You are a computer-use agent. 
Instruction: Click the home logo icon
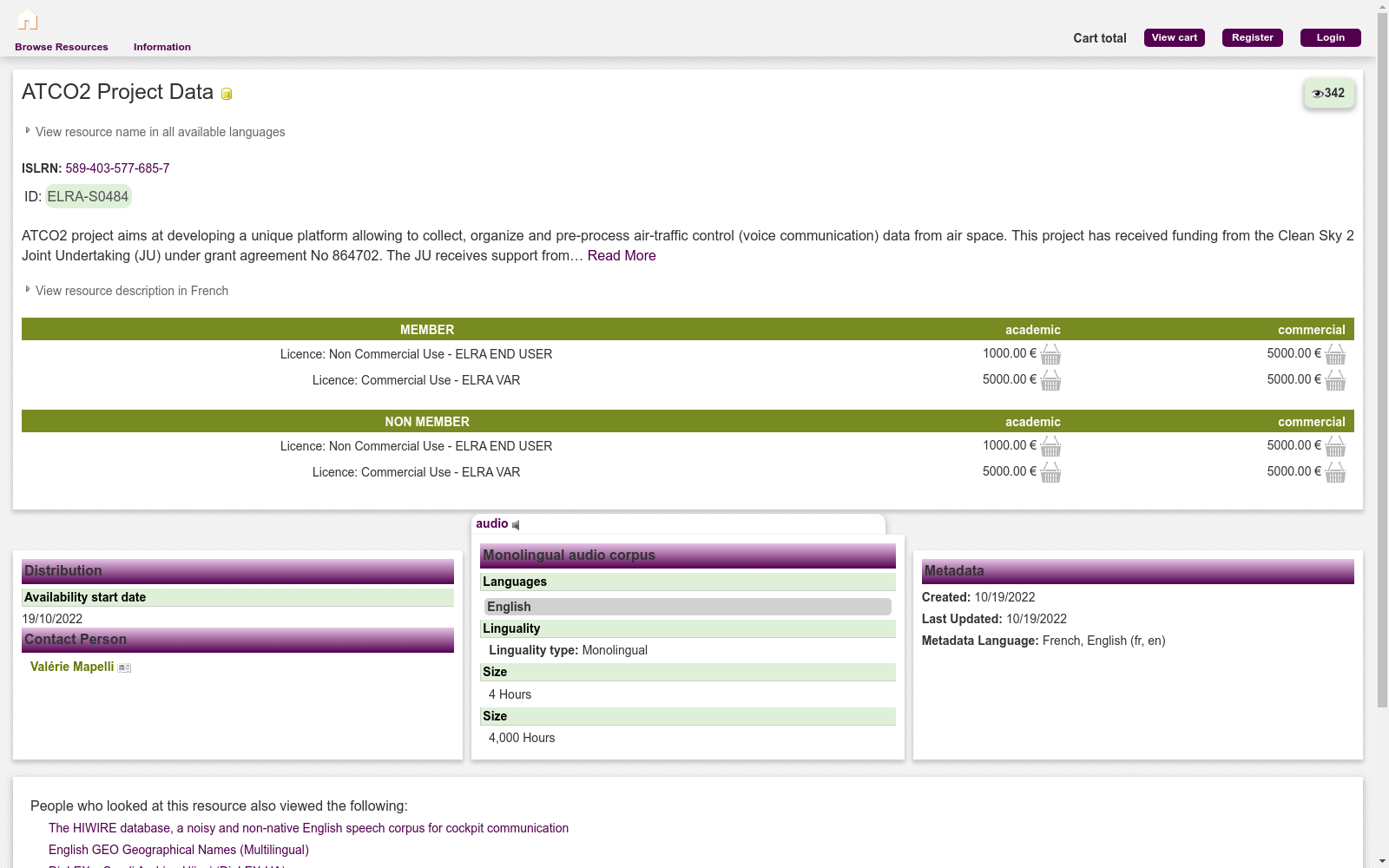click(x=28, y=19)
